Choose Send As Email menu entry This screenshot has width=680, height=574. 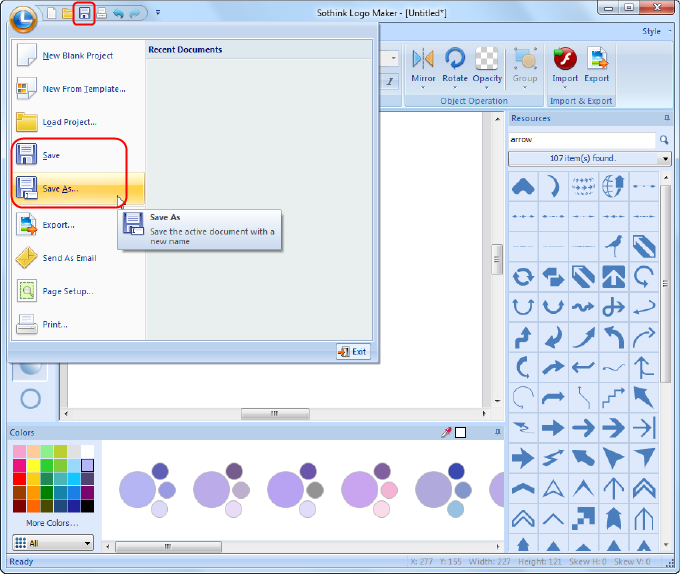(x=78, y=258)
